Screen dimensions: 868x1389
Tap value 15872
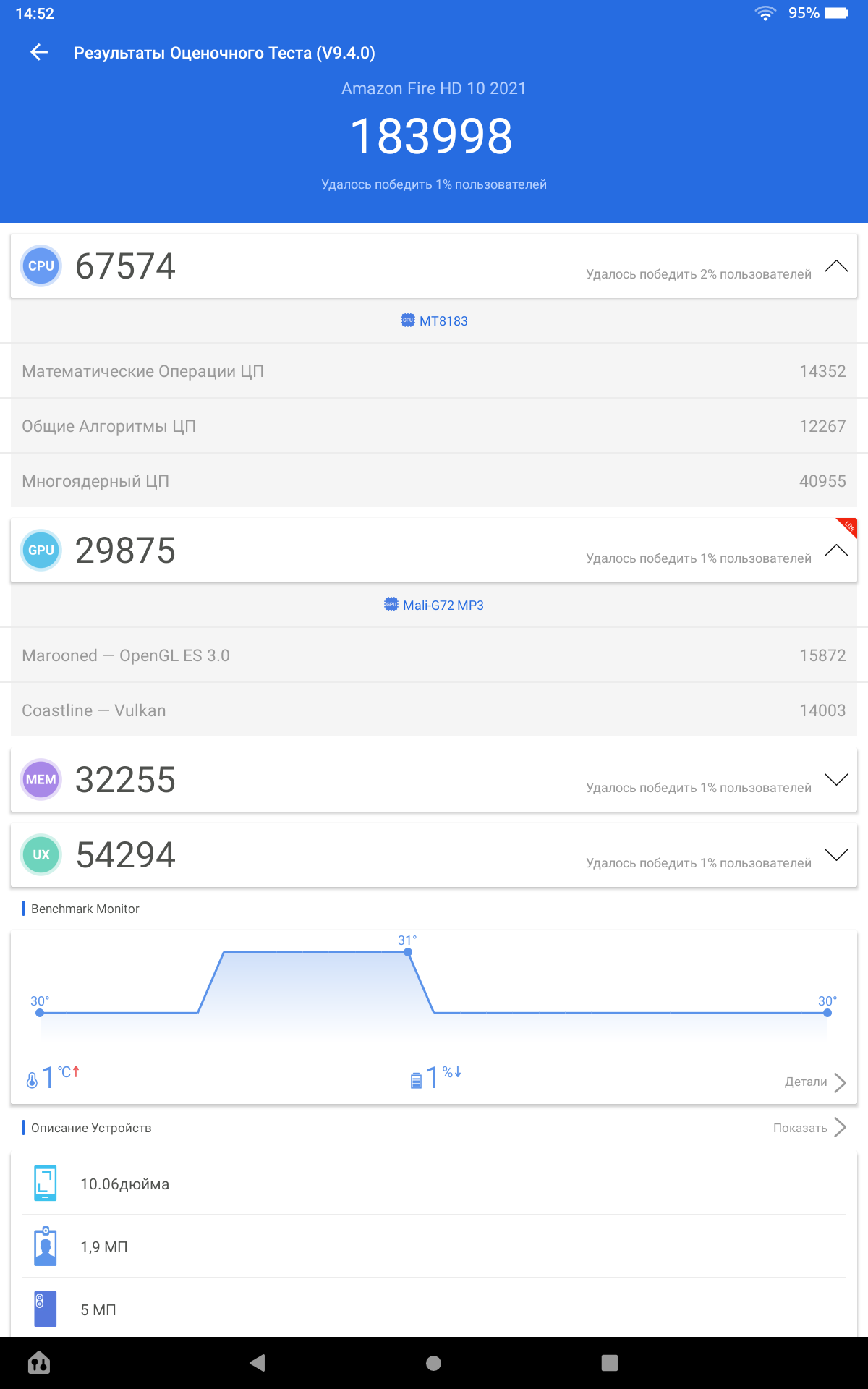(x=822, y=655)
